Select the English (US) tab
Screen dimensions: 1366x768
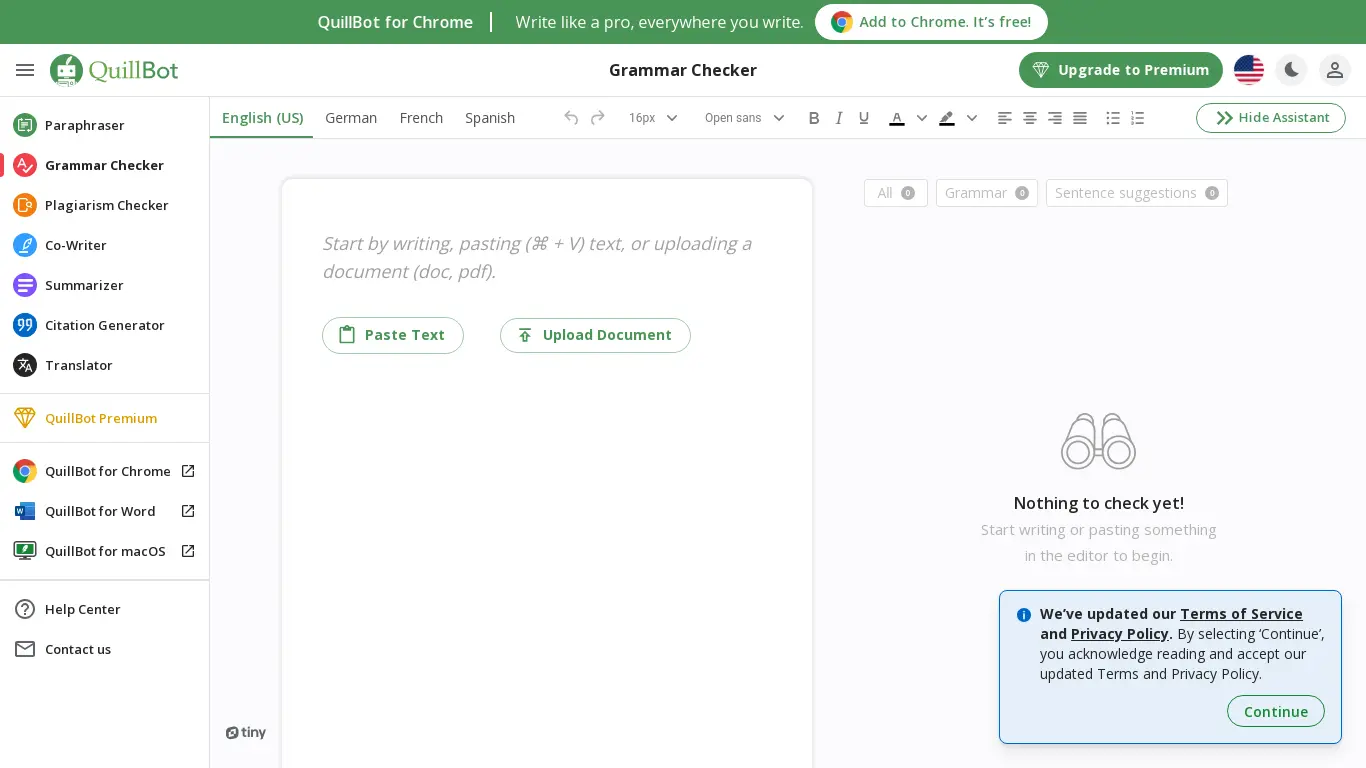pyautogui.click(x=263, y=118)
